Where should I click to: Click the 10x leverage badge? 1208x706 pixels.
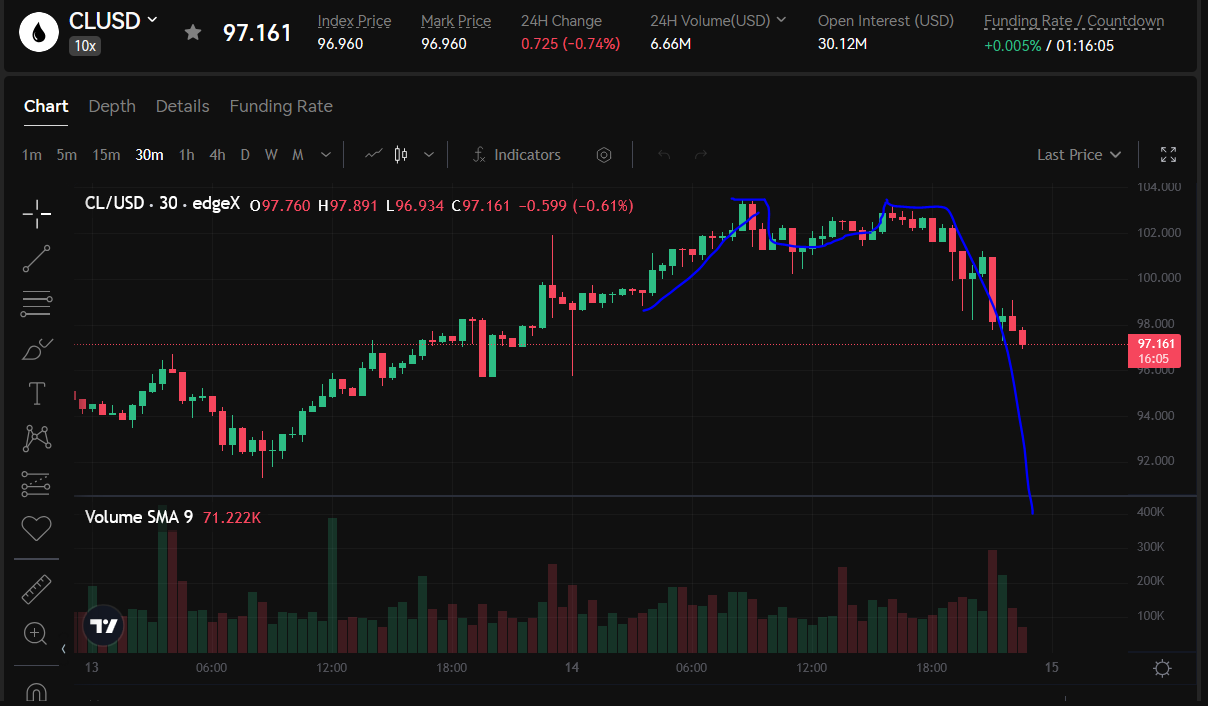pyautogui.click(x=84, y=45)
